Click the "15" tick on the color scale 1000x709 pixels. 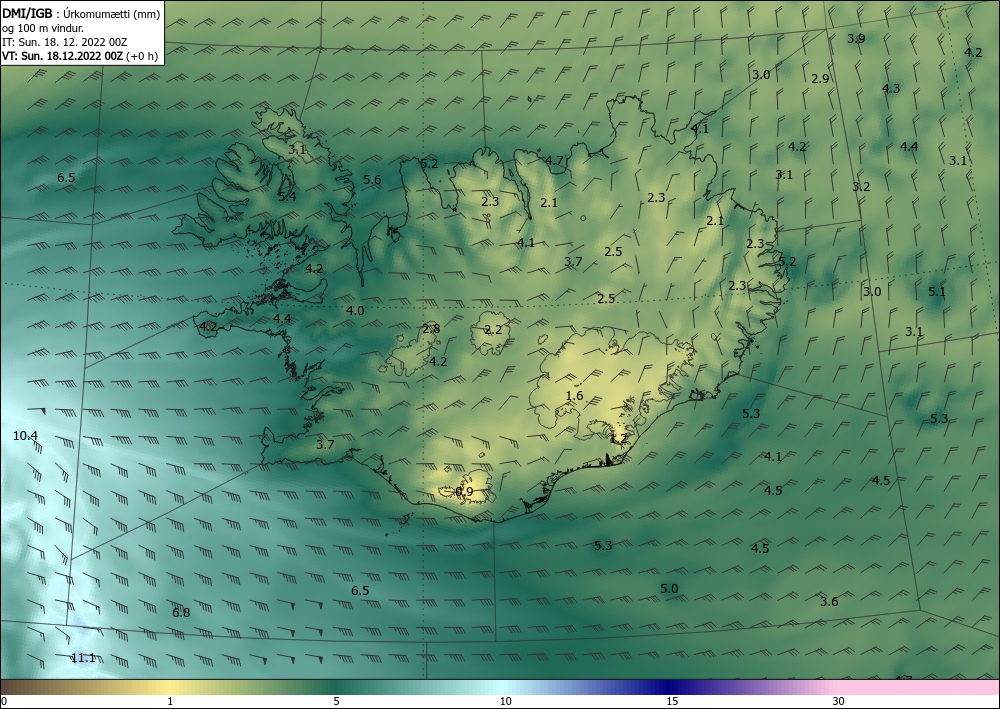pyautogui.click(x=672, y=701)
